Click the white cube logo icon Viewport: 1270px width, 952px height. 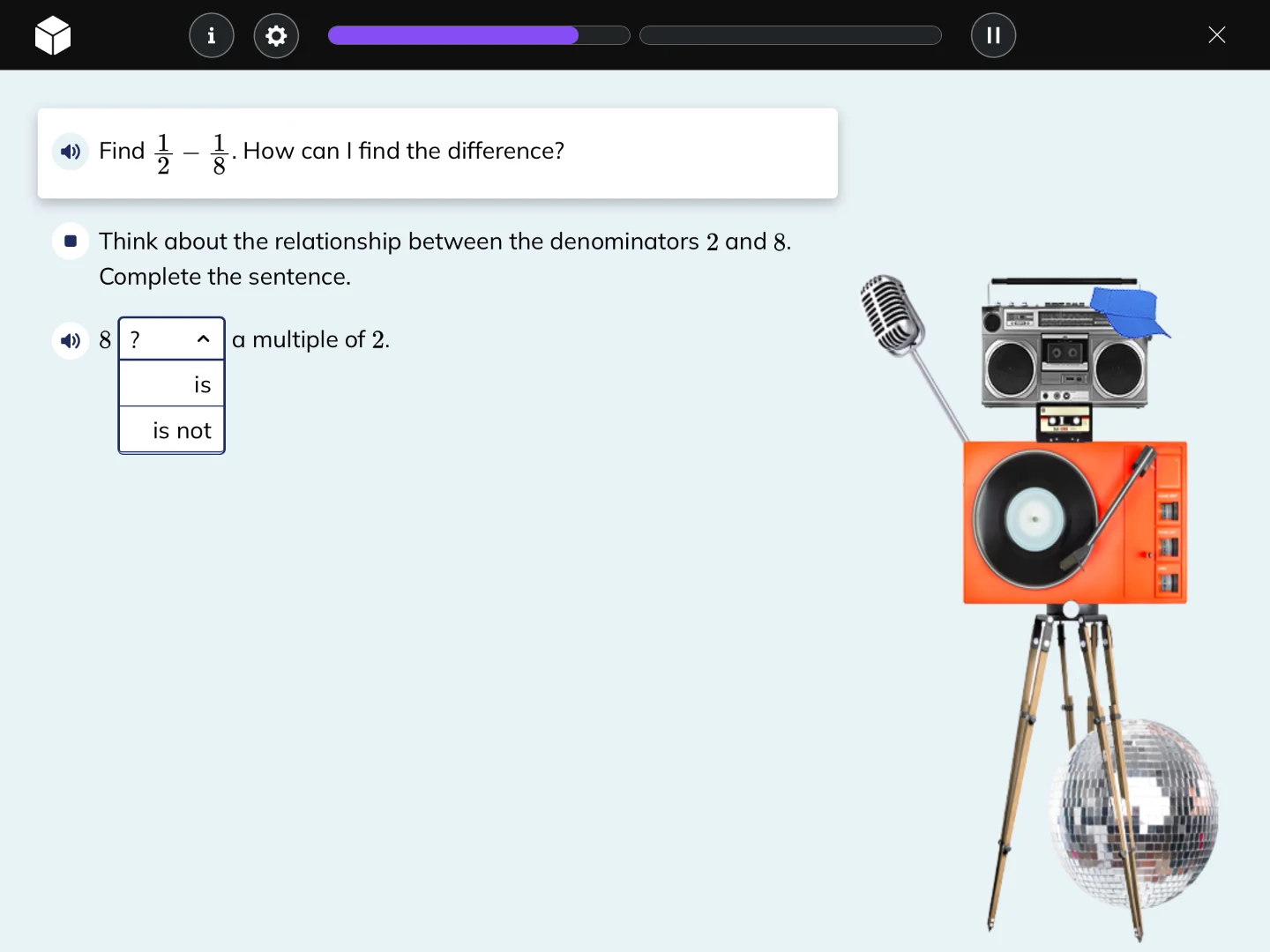pos(53,35)
